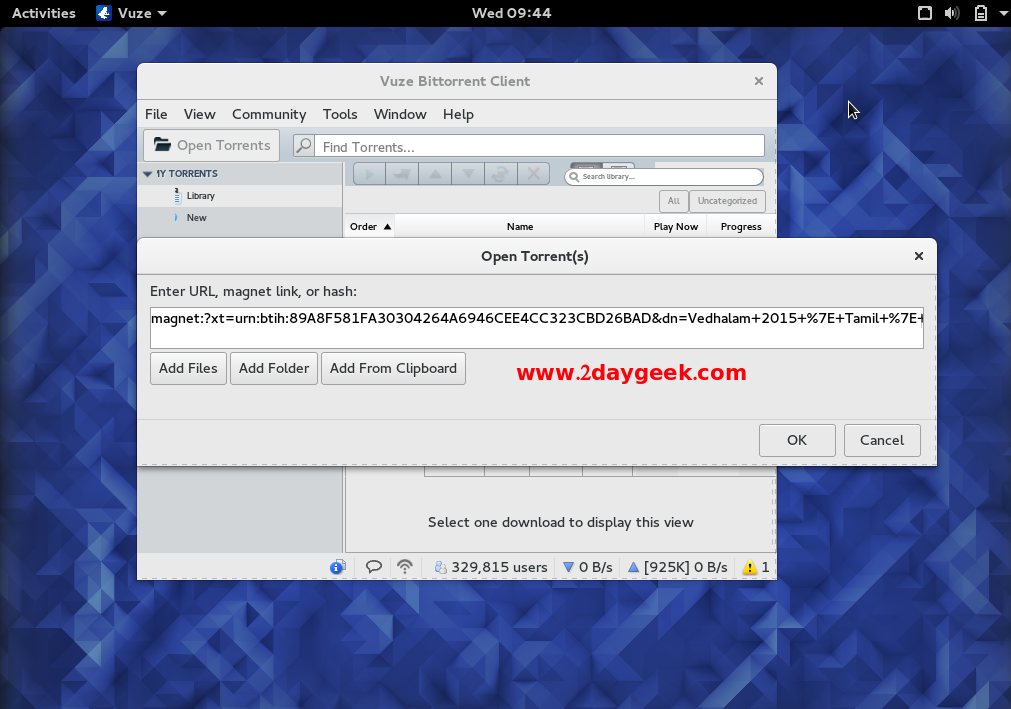The height and width of the screenshot is (709, 1011).
Task: Click the blue info icon in status bar
Action: [x=337, y=567]
